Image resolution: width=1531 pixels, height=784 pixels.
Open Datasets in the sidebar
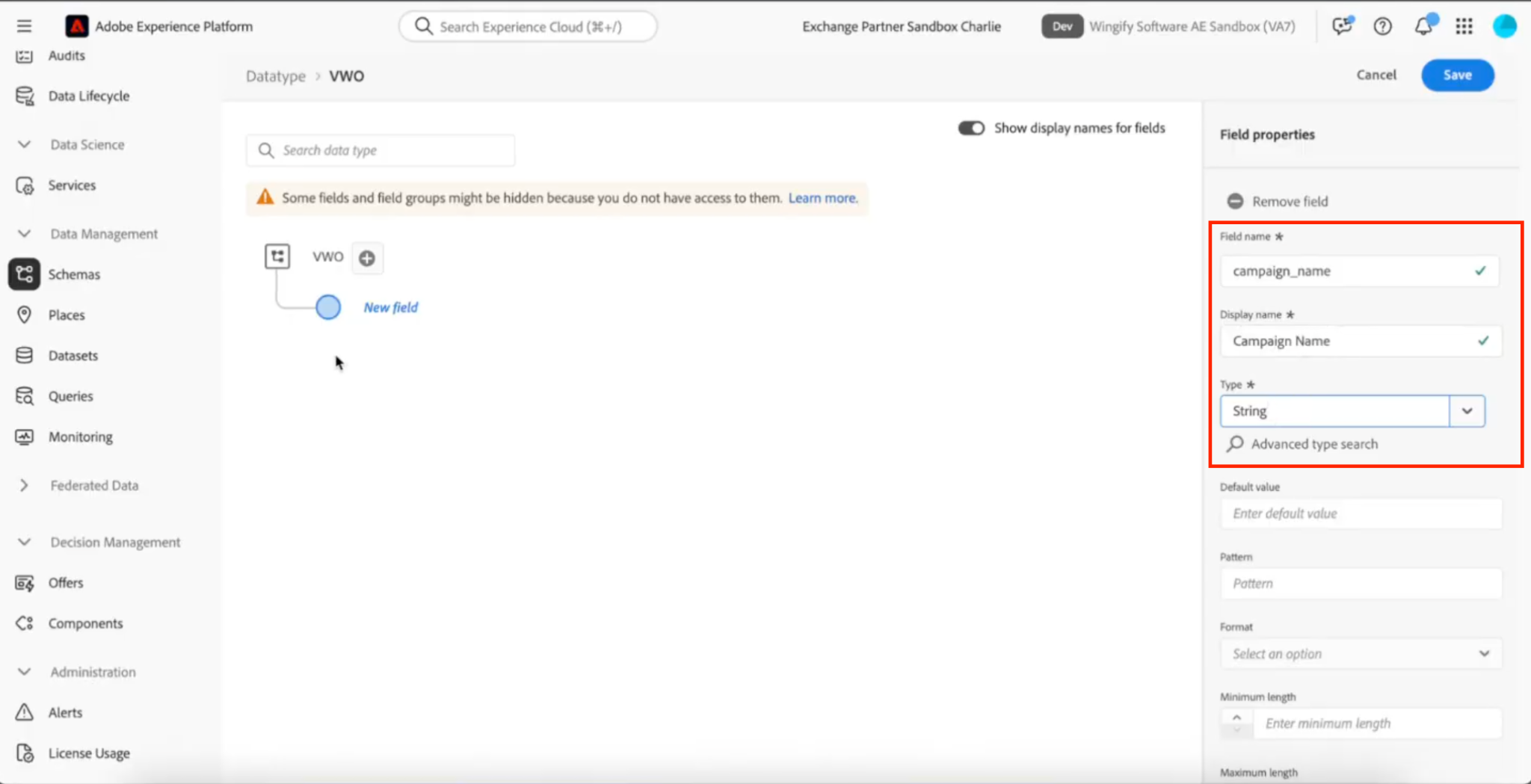pos(73,356)
